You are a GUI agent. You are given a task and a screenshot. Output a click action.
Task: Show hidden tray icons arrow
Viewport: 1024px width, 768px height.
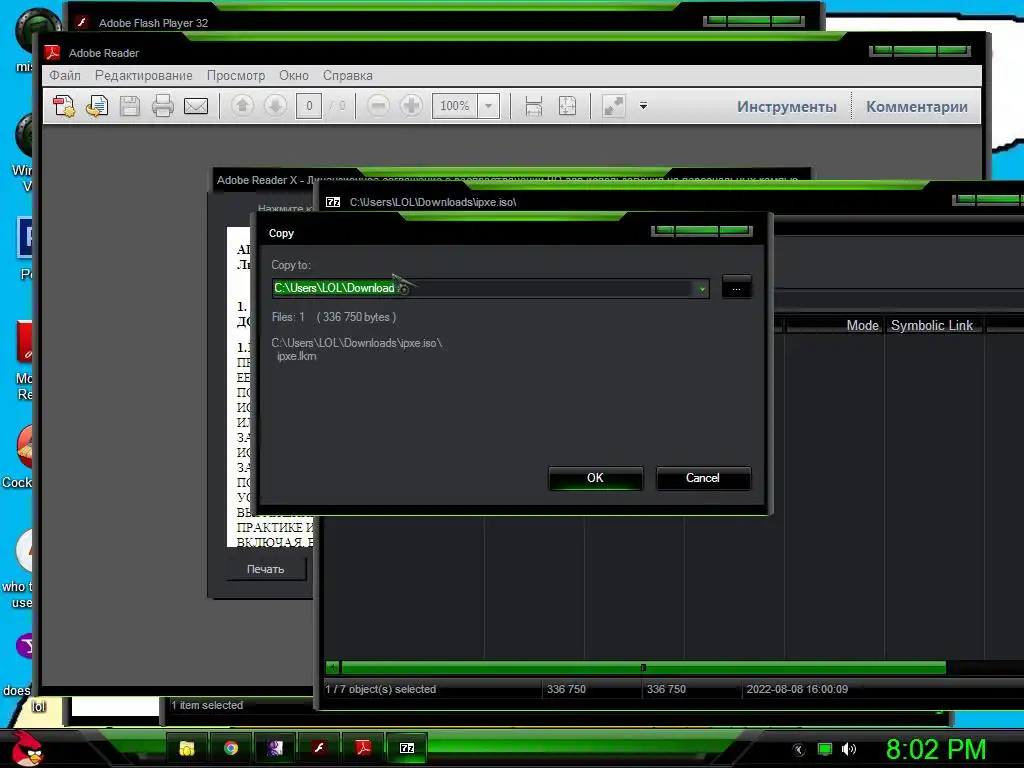click(x=799, y=750)
